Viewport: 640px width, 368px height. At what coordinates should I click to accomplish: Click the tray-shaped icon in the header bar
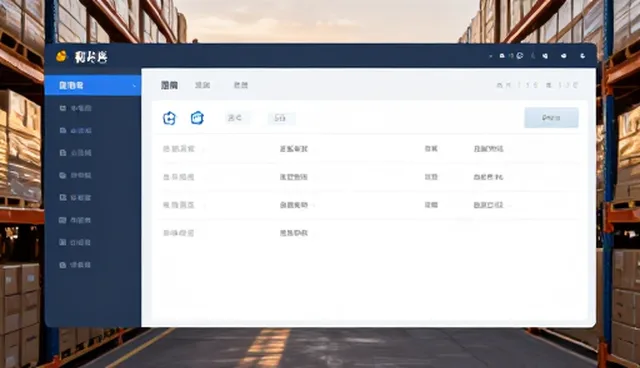coord(502,56)
